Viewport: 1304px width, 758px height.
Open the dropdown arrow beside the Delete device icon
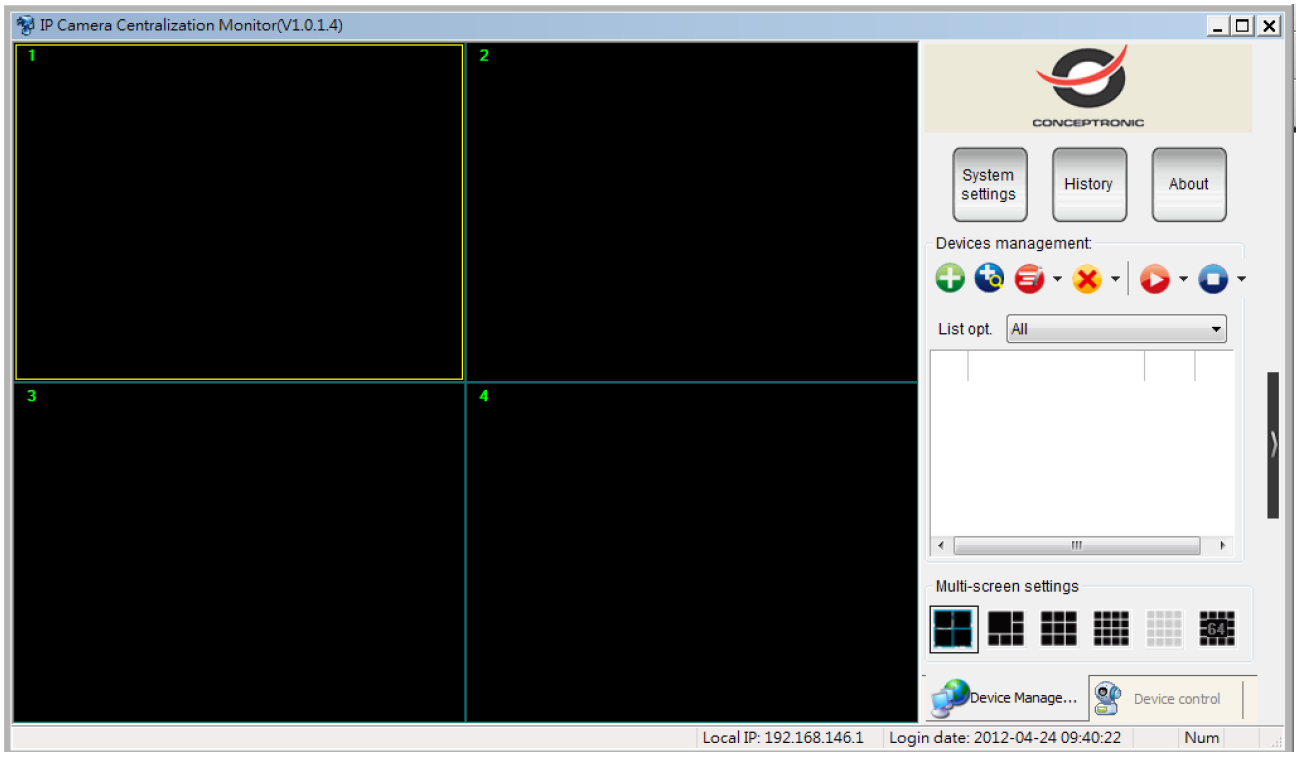[1115, 279]
